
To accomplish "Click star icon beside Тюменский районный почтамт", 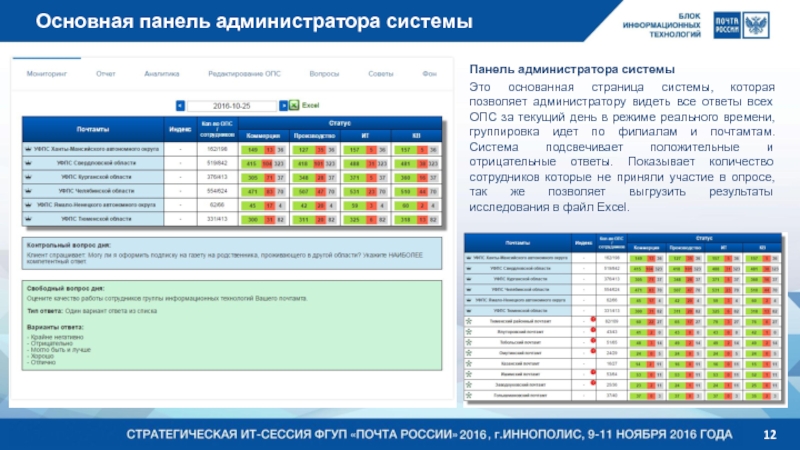I will point(468,321).
